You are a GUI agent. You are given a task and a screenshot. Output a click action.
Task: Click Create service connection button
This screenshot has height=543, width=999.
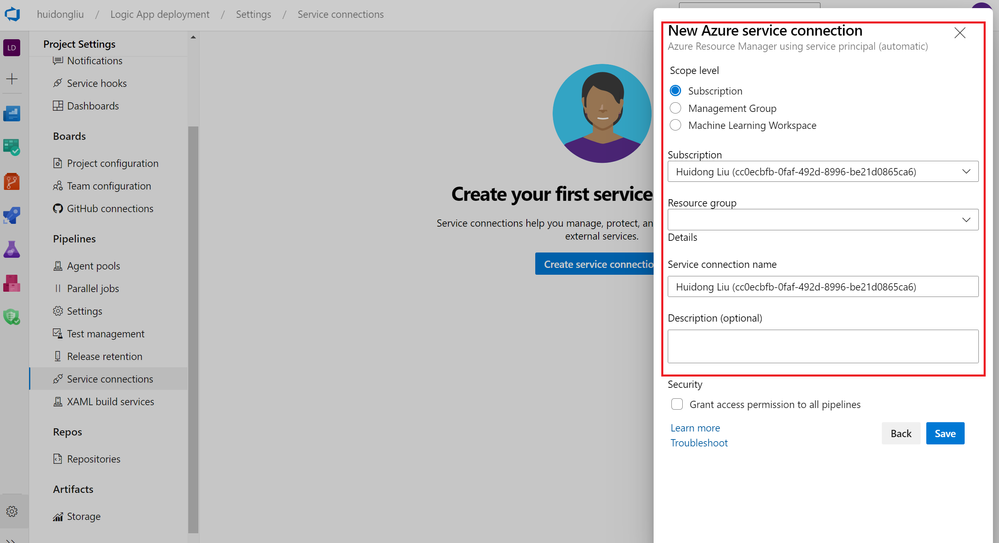click(x=594, y=264)
